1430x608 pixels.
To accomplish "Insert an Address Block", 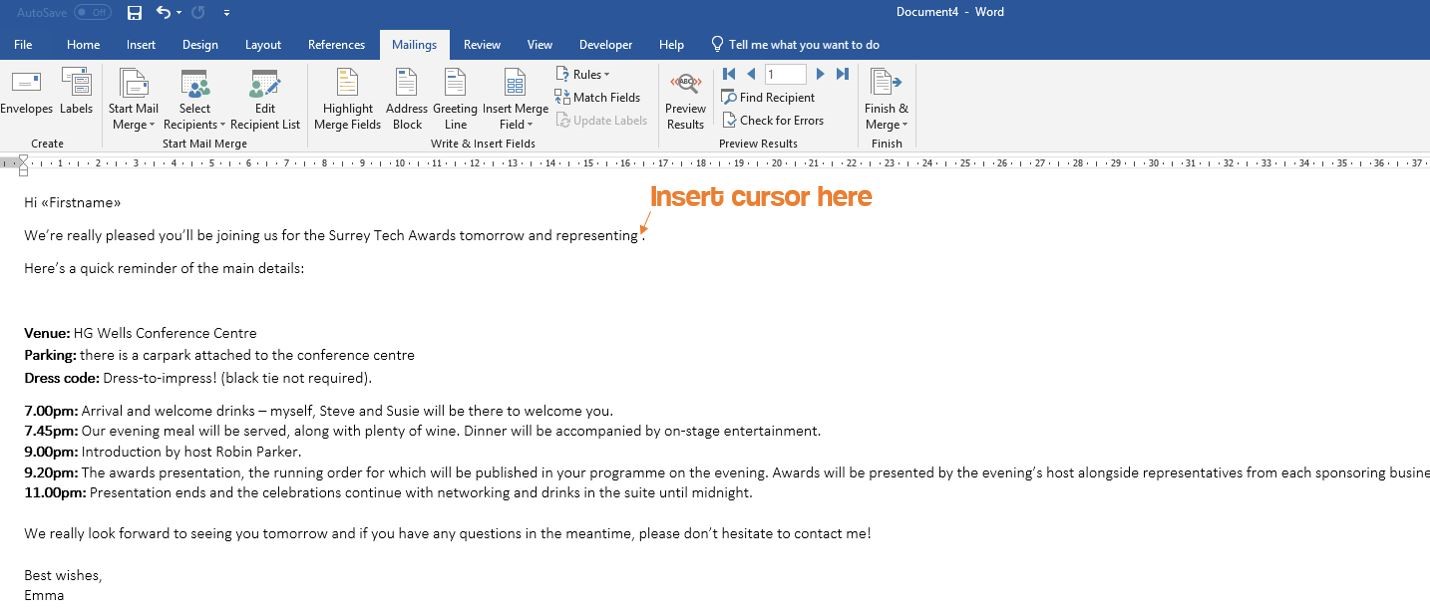I will (406, 99).
